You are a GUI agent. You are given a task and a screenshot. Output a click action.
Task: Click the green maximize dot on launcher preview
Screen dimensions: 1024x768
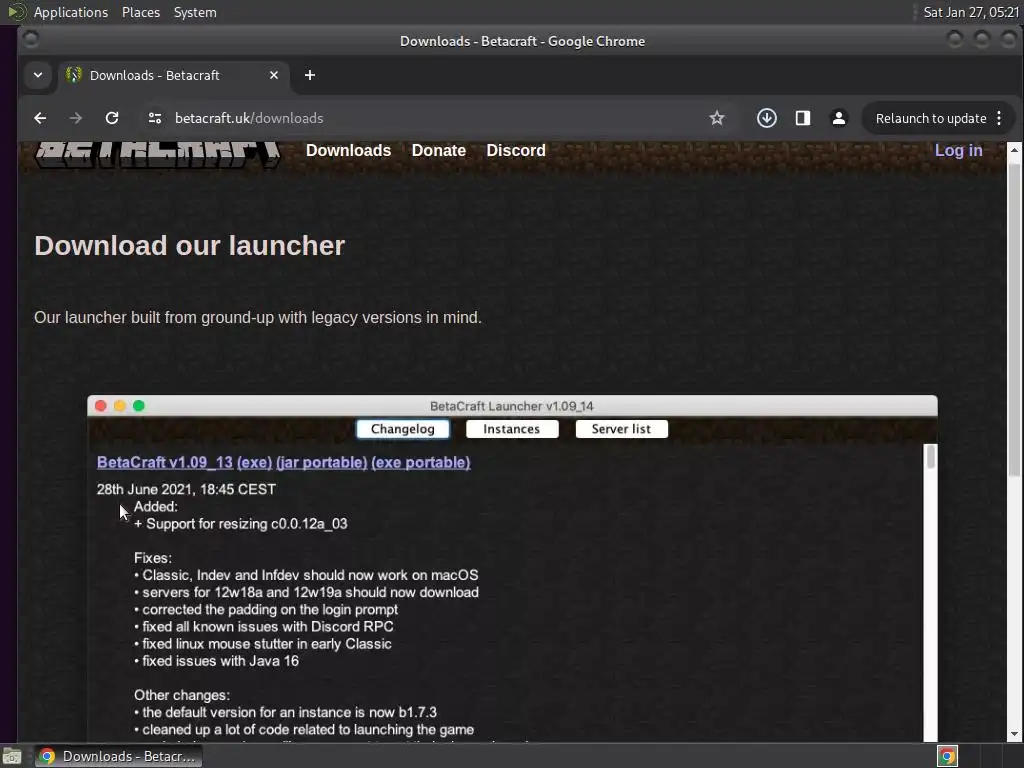138,406
